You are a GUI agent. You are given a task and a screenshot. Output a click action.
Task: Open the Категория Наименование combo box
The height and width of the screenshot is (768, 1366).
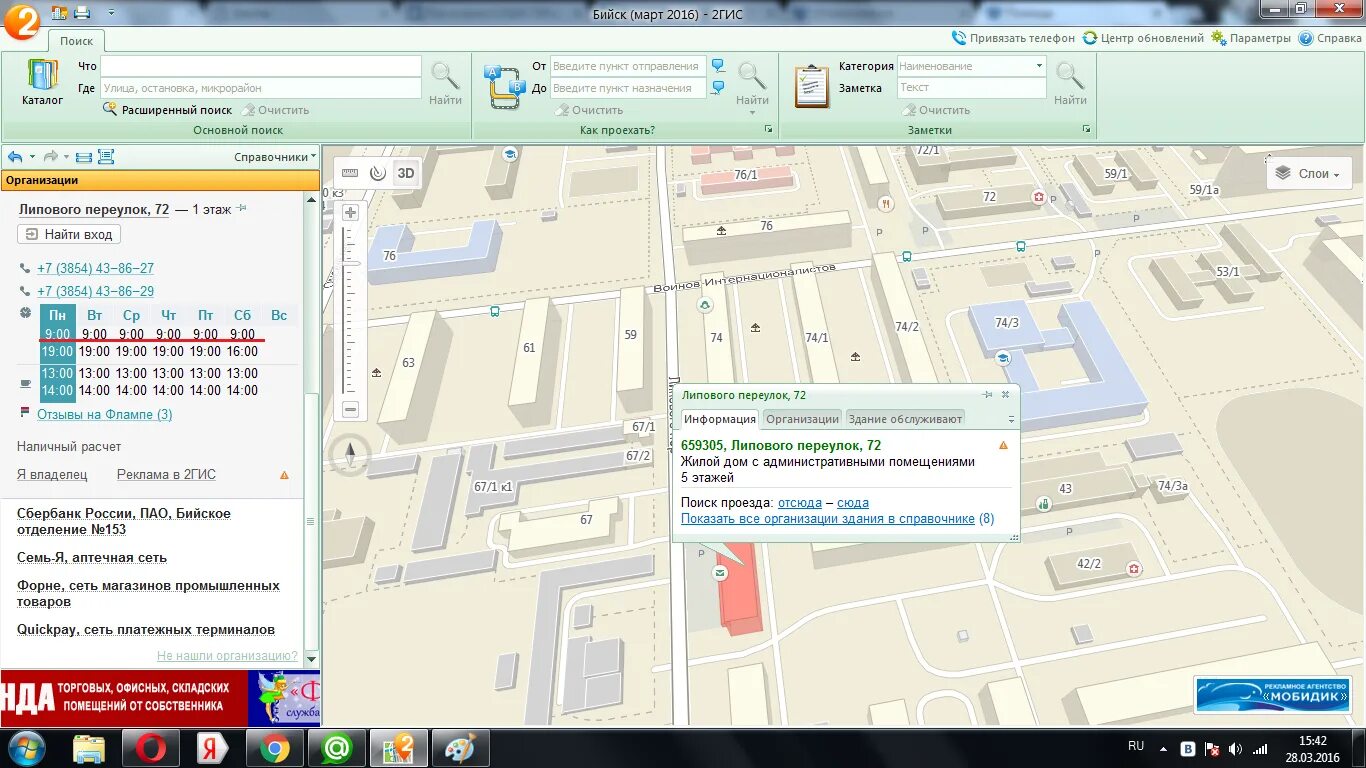(971, 66)
